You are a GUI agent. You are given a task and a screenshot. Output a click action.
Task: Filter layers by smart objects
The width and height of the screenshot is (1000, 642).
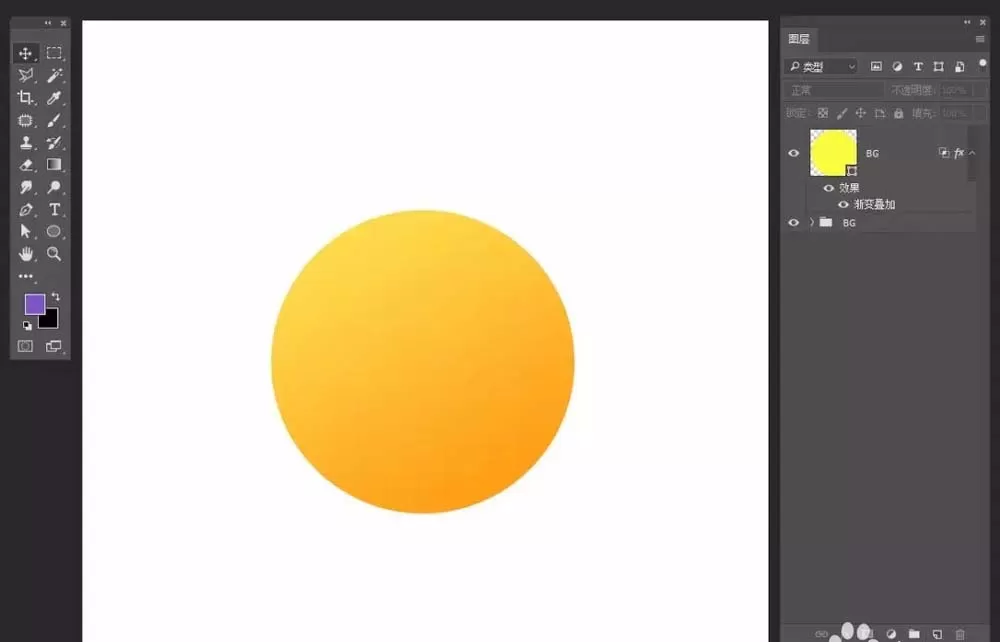(x=959, y=66)
